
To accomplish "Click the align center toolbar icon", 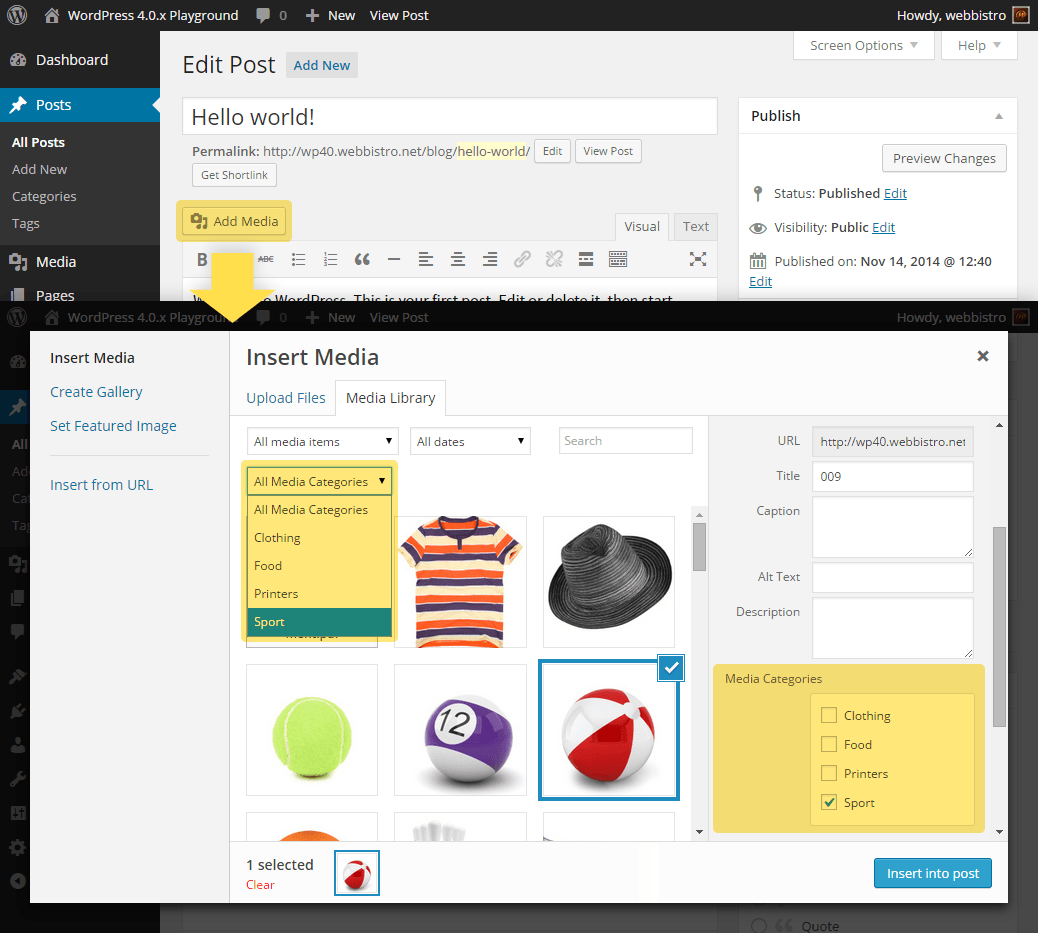I will click(x=458, y=260).
